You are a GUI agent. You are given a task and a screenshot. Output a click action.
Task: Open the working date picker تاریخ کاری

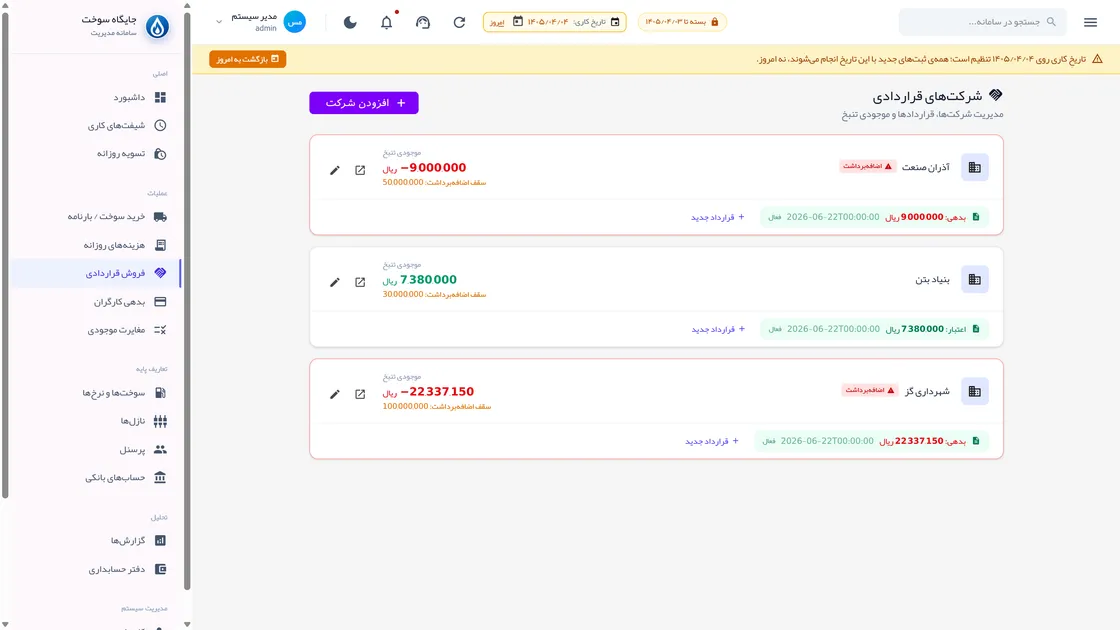554,22
